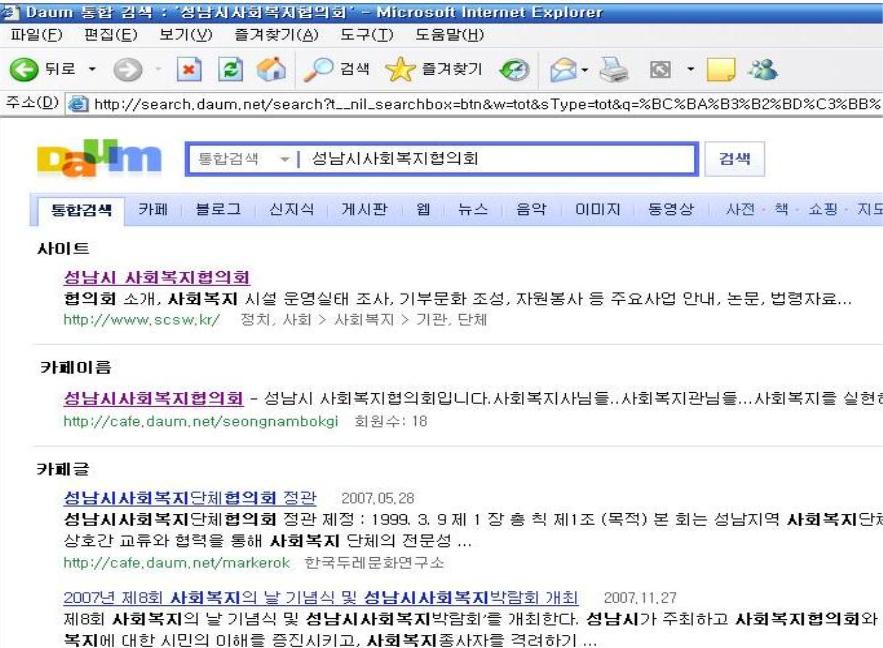
Task: Switch to the 블로그 tab
Action: (218, 209)
